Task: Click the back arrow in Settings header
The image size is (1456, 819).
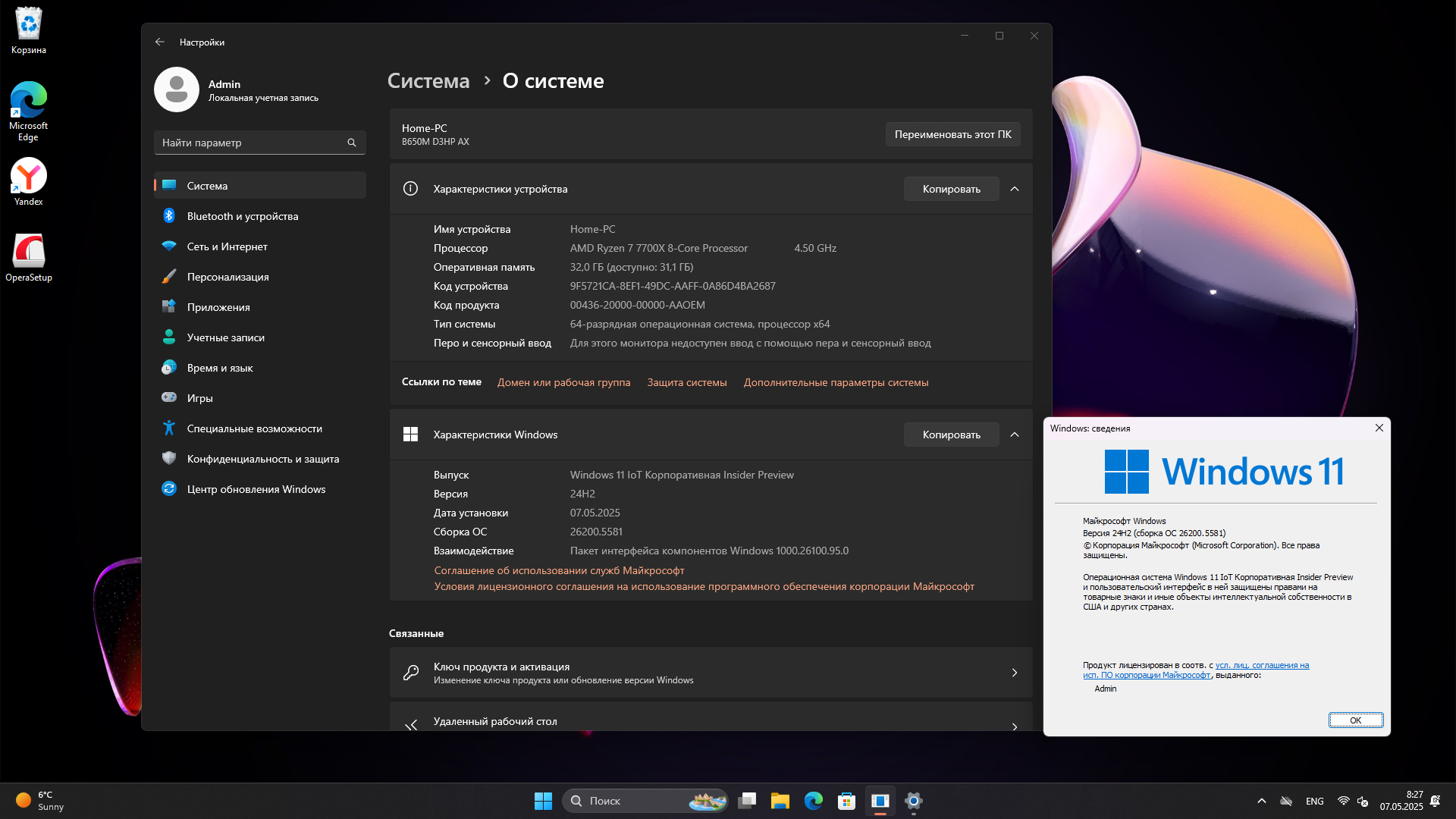Action: pos(159,42)
